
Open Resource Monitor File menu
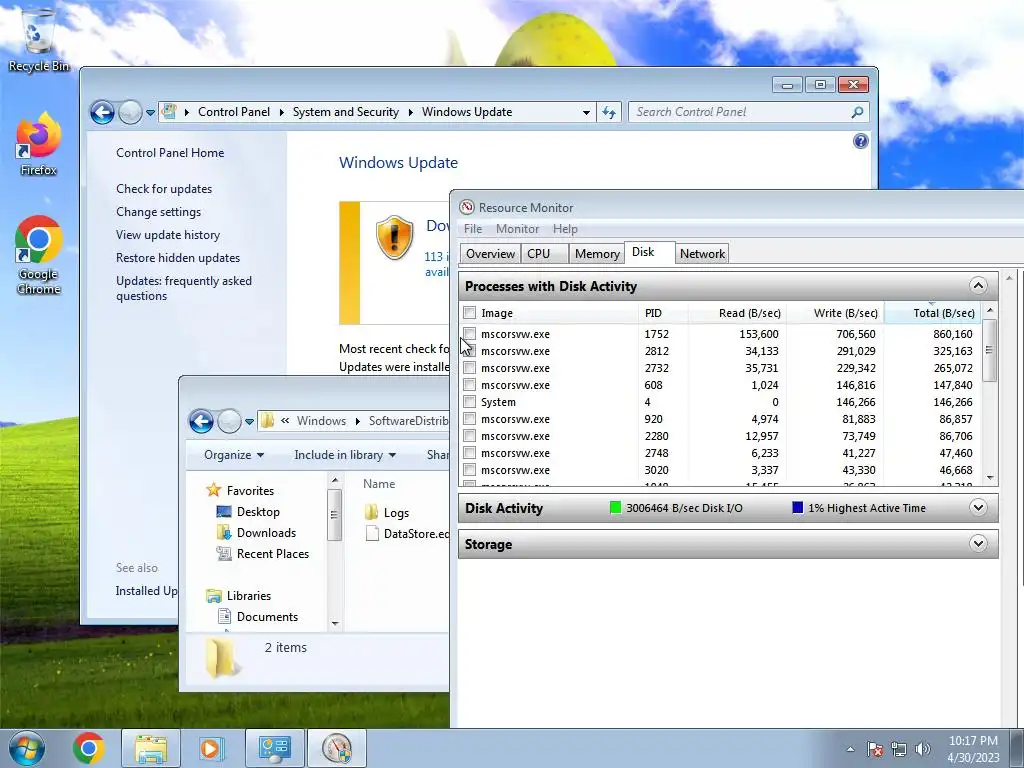tap(473, 229)
